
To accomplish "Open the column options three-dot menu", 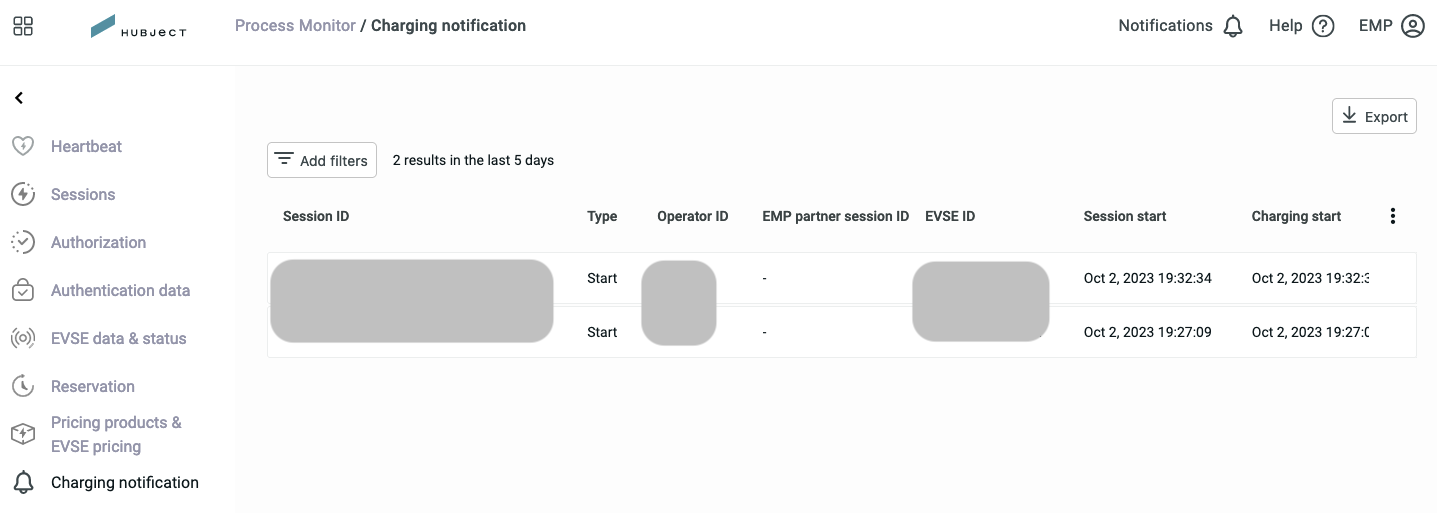I will point(1392,216).
